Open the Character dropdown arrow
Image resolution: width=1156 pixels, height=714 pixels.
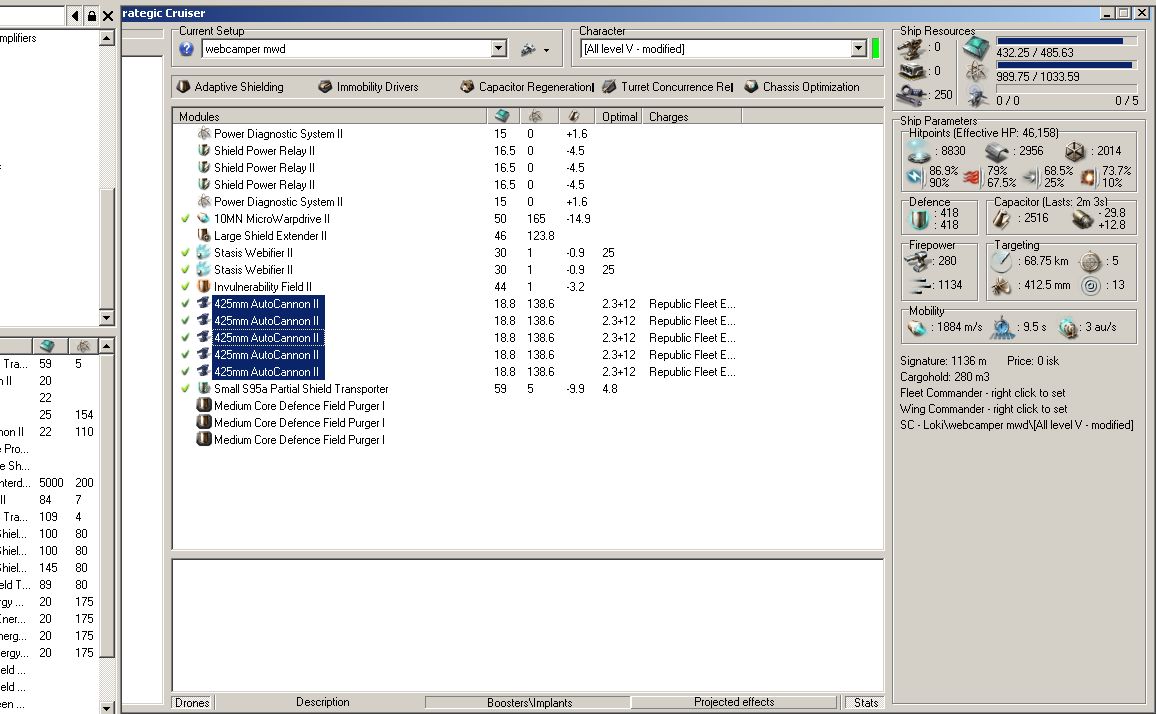click(858, 49)
